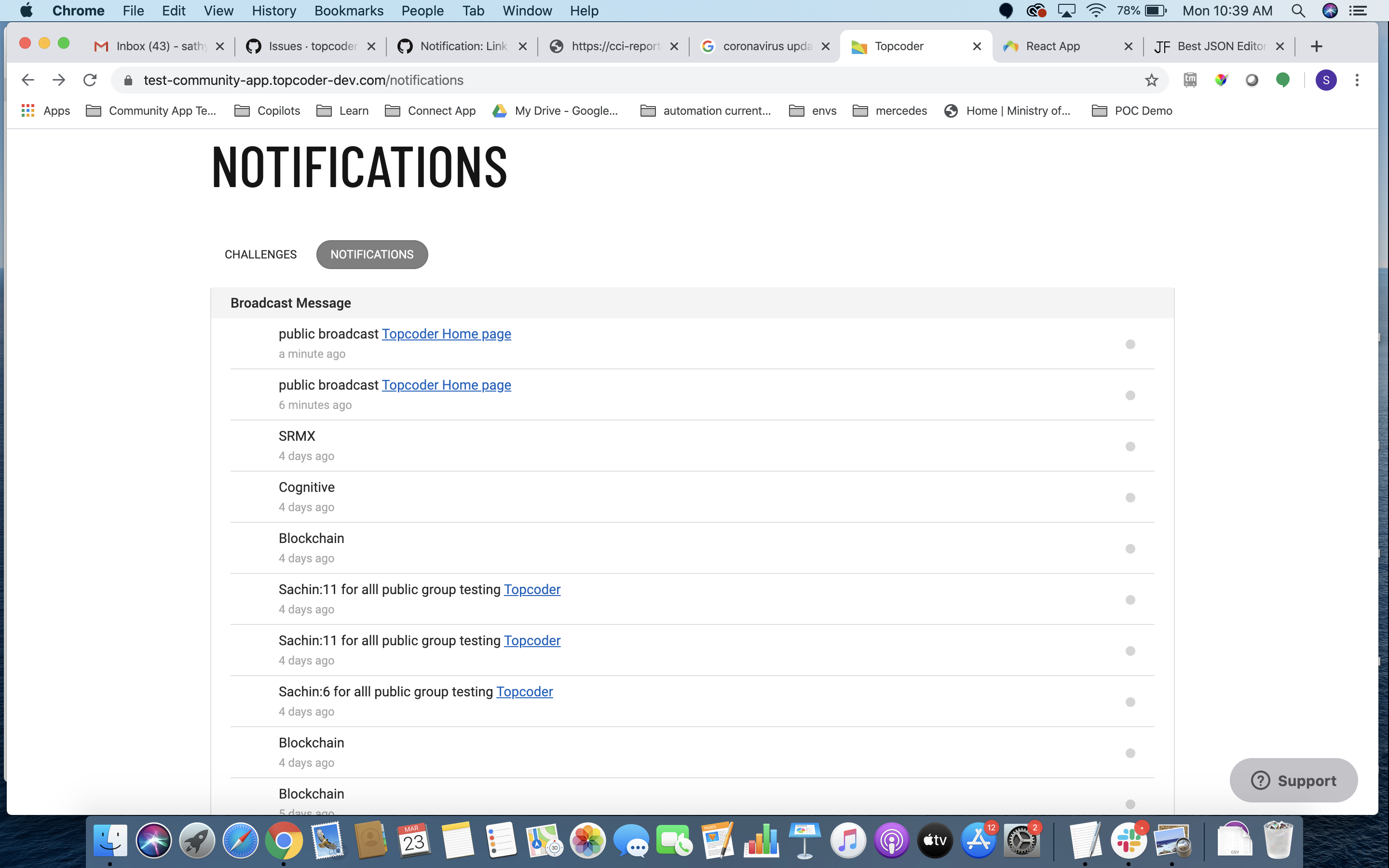Open System Preferences gear in Dock
This screenshot has width=1389, height=868.
tap(1021, 841)
